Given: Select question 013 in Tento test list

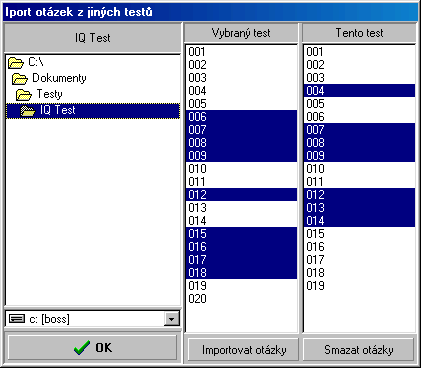Looking at the screenshot, I should 360,208.
